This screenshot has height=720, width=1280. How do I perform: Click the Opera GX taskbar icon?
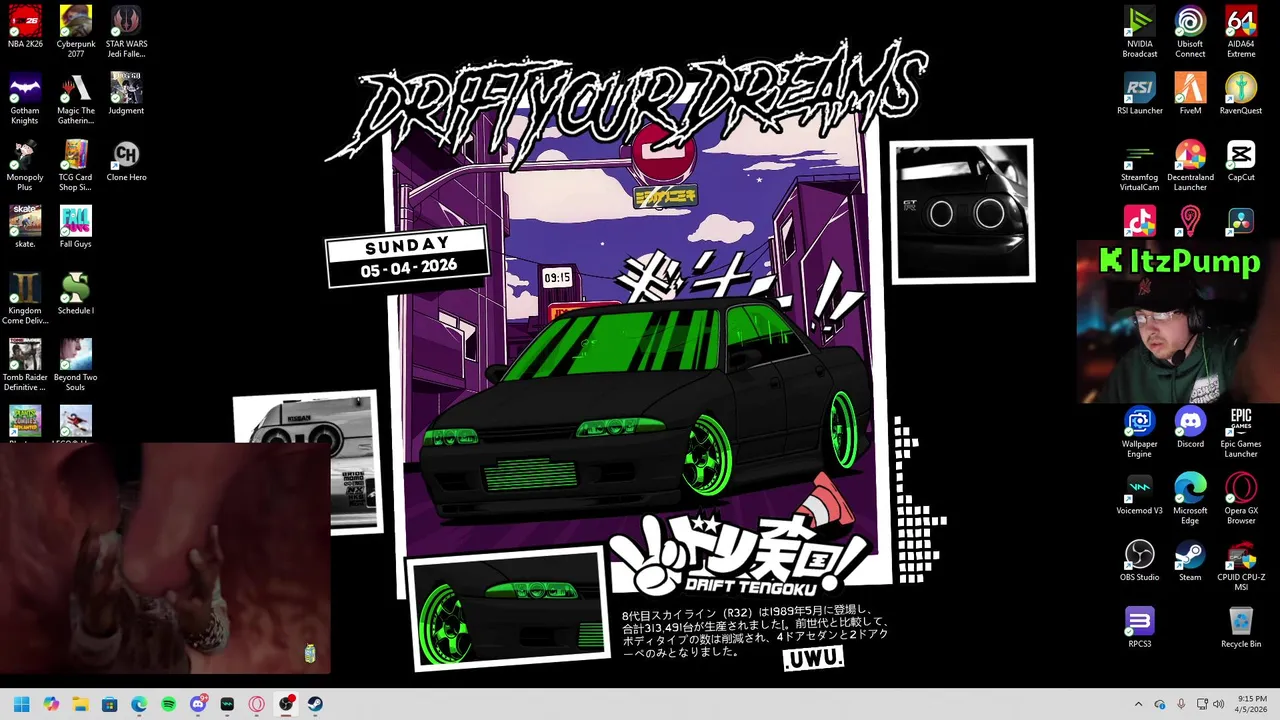[x=257, y=704]
